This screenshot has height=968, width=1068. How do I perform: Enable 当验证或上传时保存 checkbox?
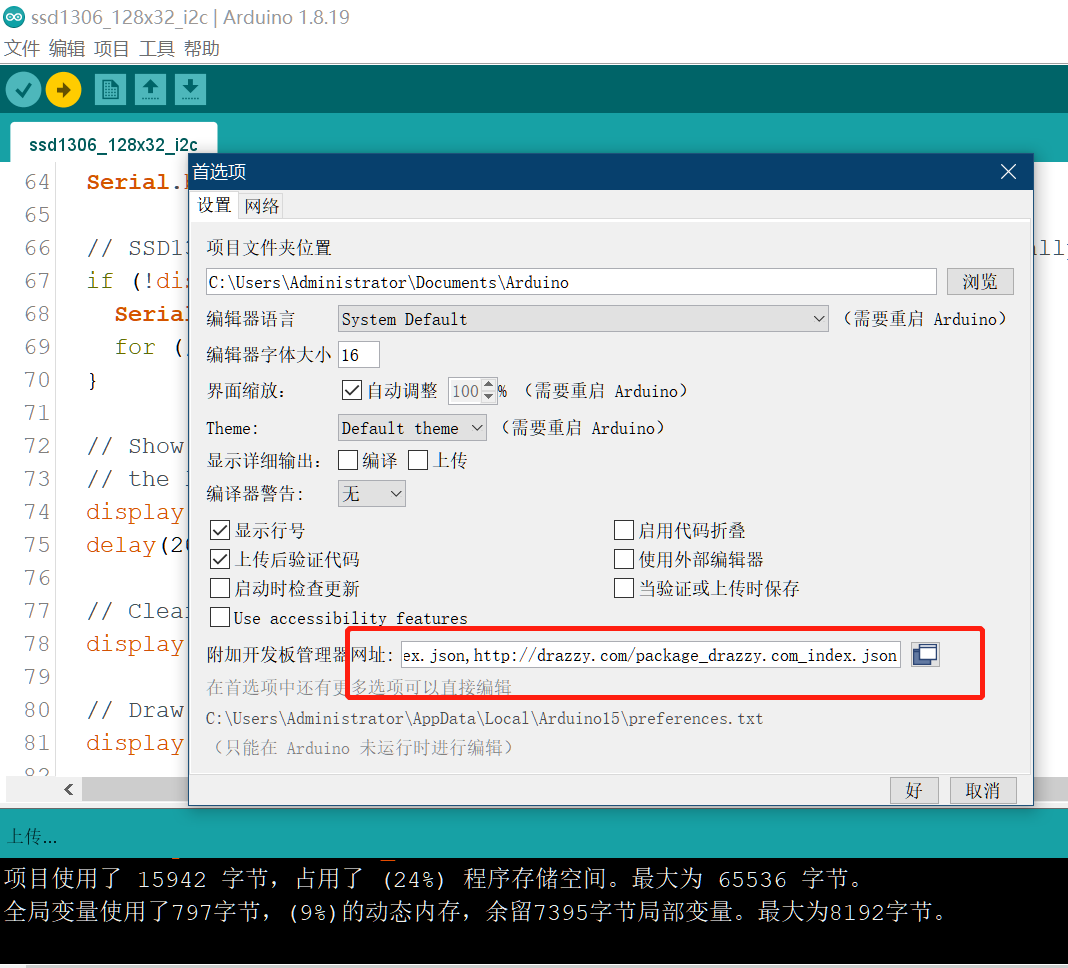(624, 588)
